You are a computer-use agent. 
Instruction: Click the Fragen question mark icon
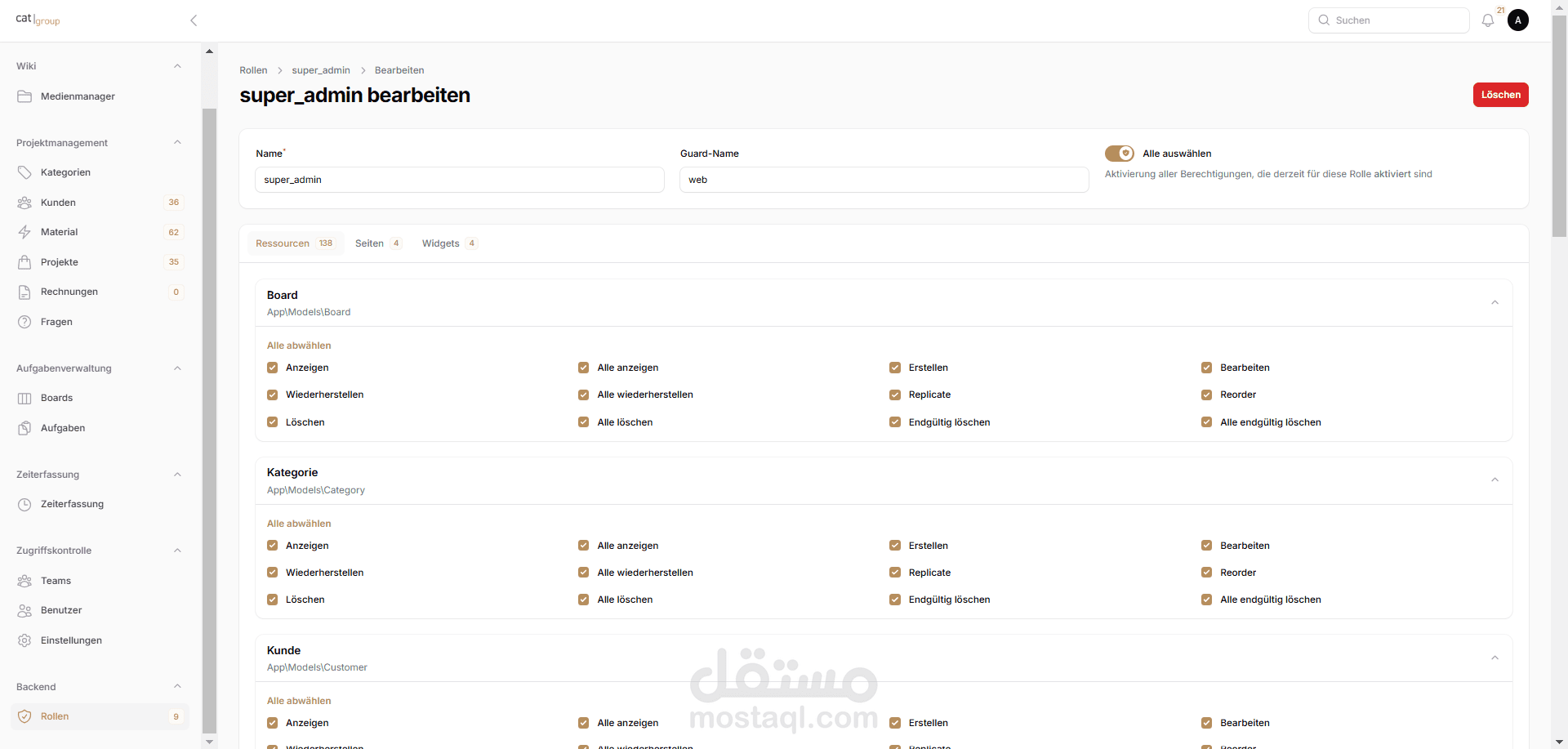tap(24, 322)
